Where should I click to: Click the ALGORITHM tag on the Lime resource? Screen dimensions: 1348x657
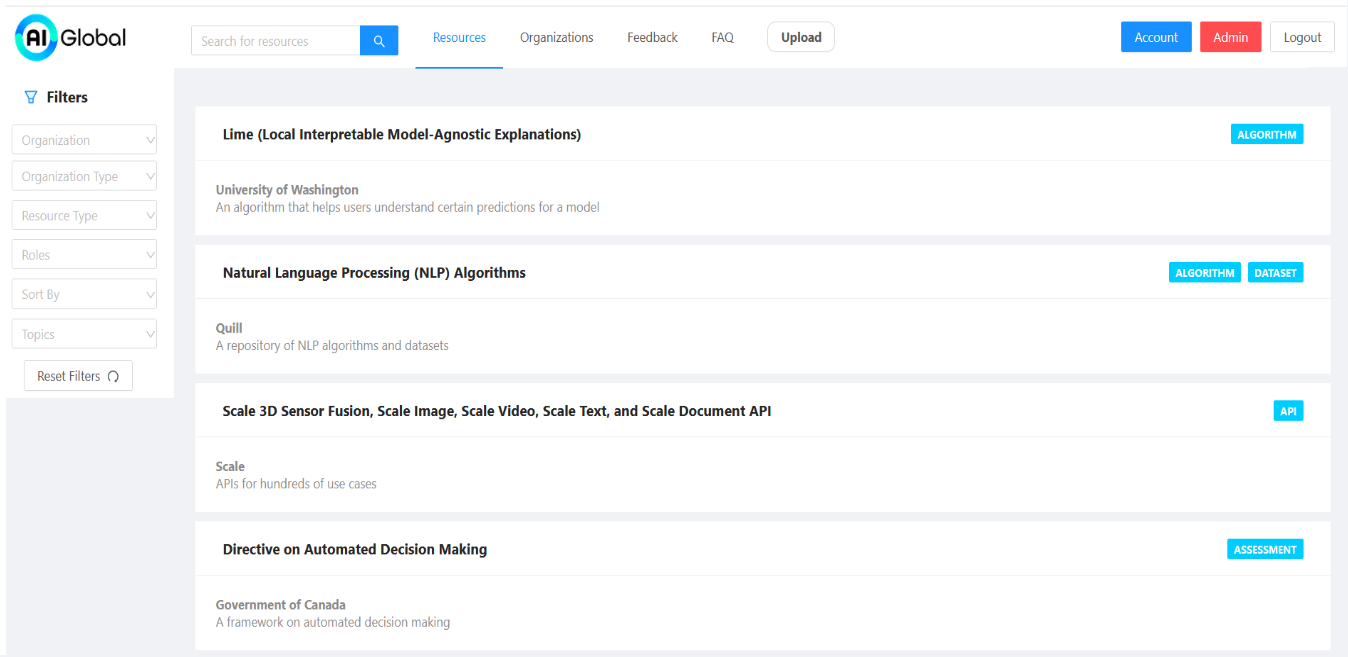pos(1267,133)
